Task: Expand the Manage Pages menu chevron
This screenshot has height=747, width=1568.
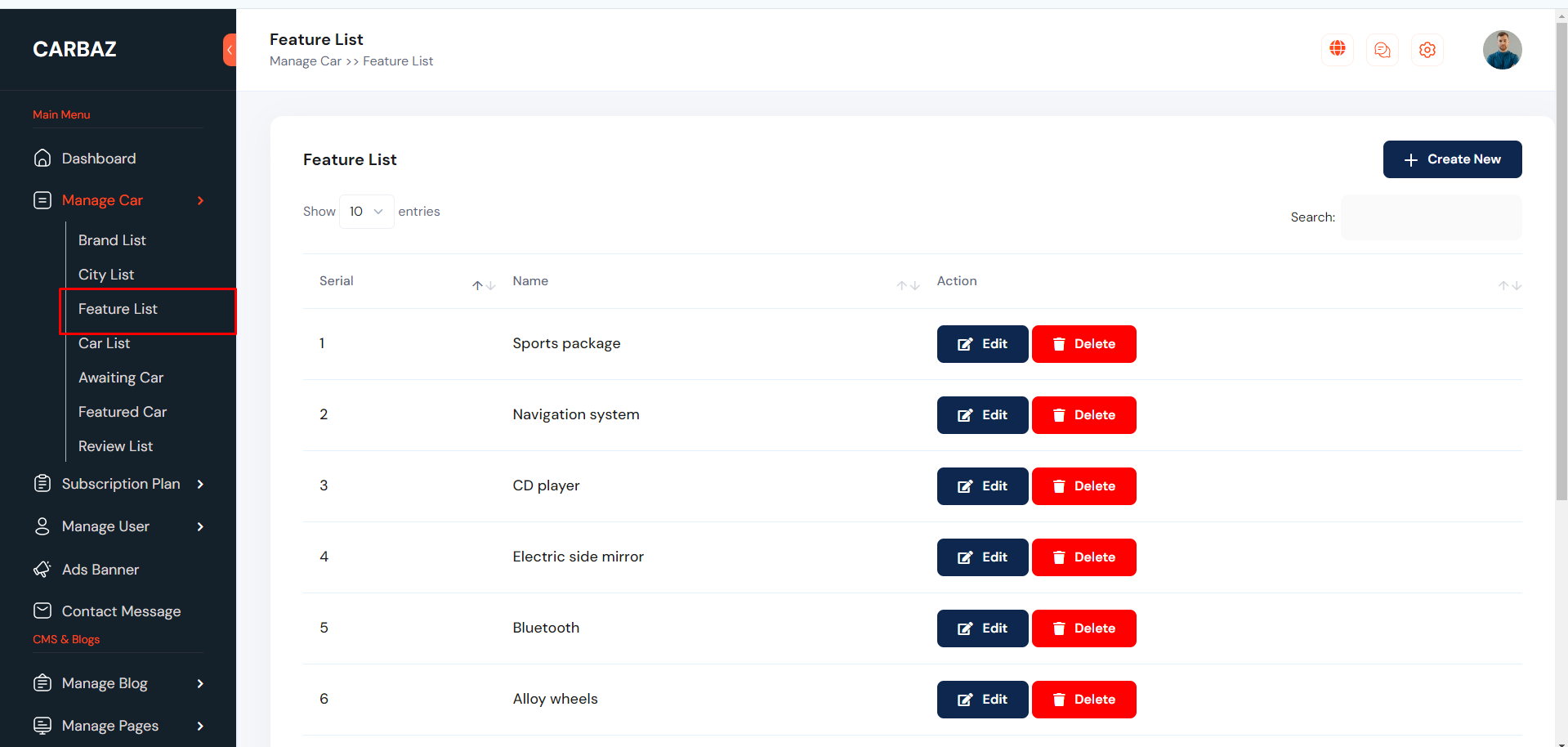Action: click(200, 726)
